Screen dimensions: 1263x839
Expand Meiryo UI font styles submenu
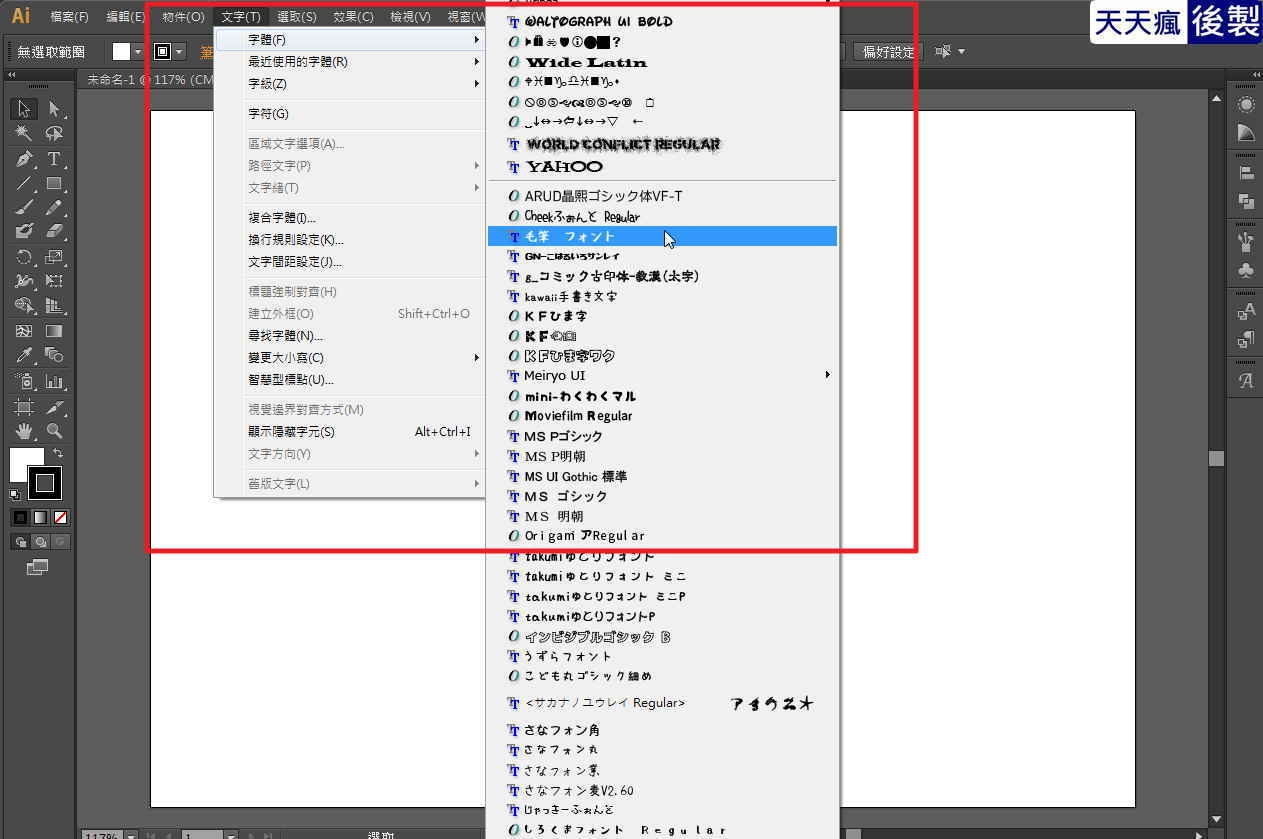click(x=662, y=376)
